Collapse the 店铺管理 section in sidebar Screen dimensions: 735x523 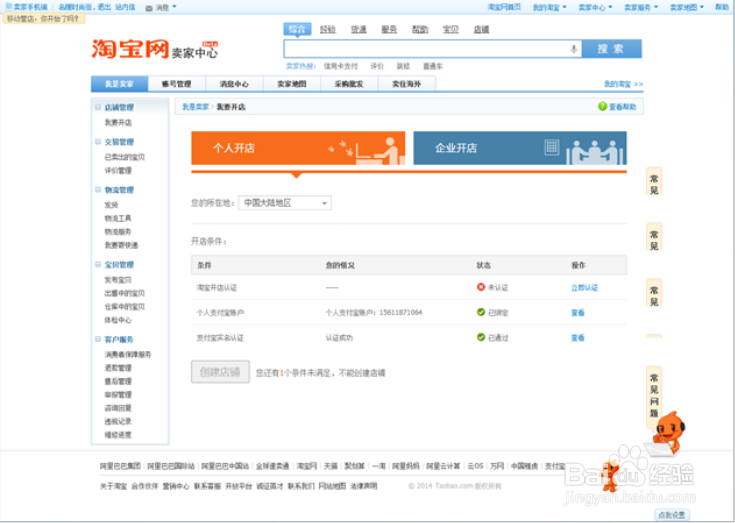pyautogui.click(x=98, y=107)
